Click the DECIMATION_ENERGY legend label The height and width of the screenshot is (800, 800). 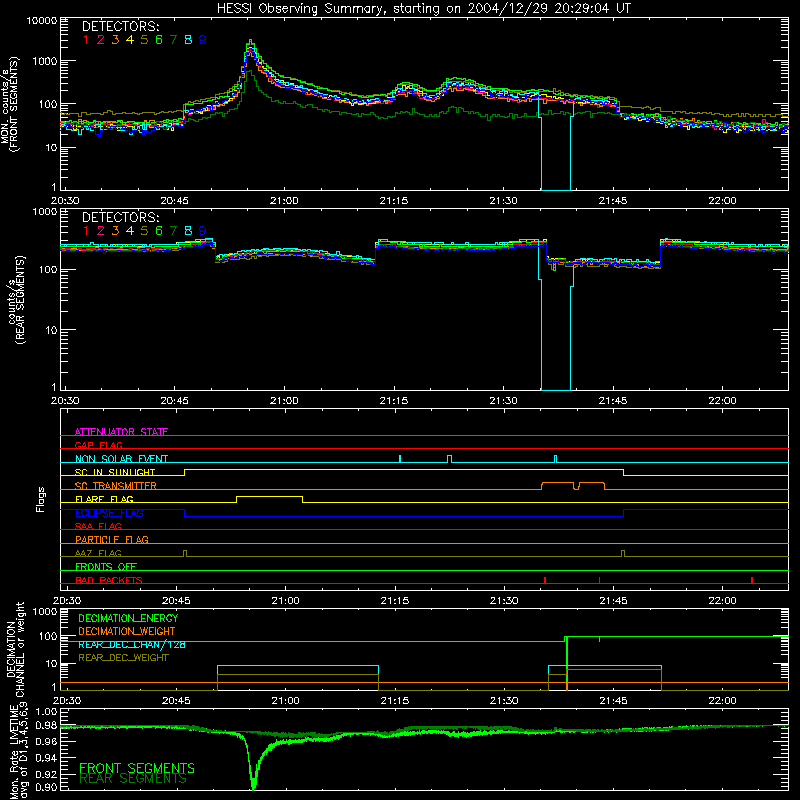click(x=128, y=618)
